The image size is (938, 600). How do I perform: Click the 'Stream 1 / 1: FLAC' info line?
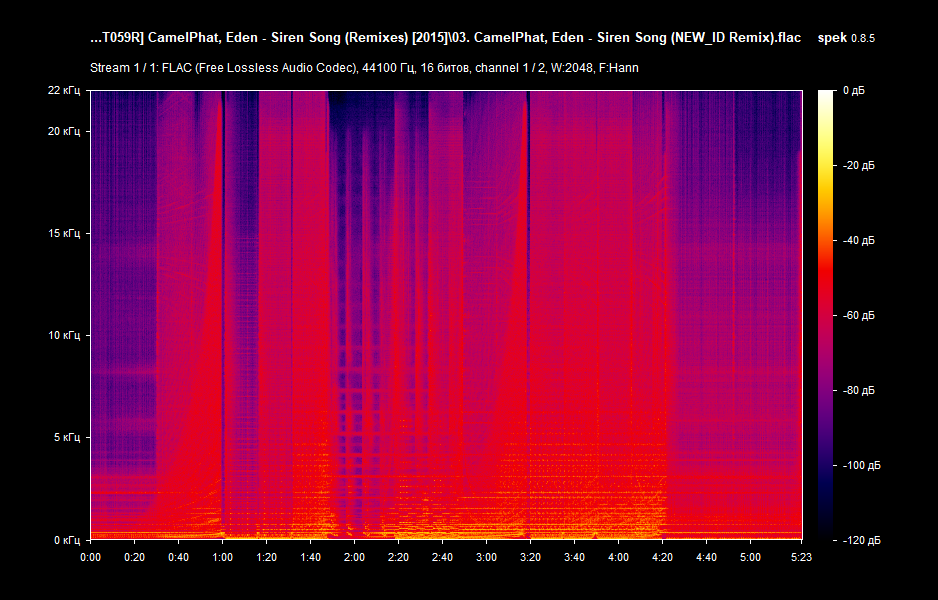pyautogui.click(x=364, y=68)
